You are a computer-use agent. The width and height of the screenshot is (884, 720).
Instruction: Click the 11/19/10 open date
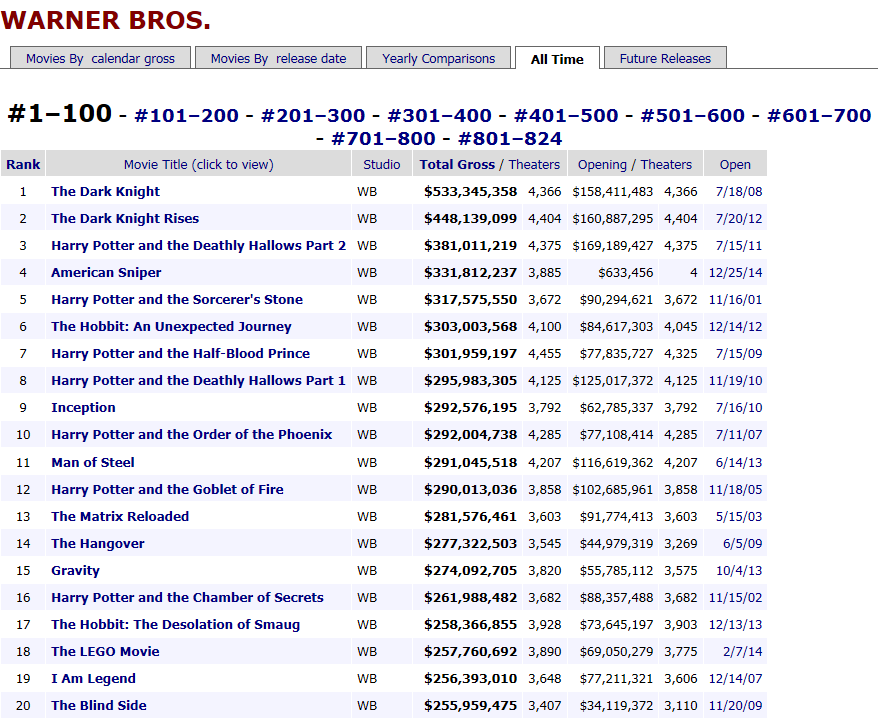tap(735, 381)
